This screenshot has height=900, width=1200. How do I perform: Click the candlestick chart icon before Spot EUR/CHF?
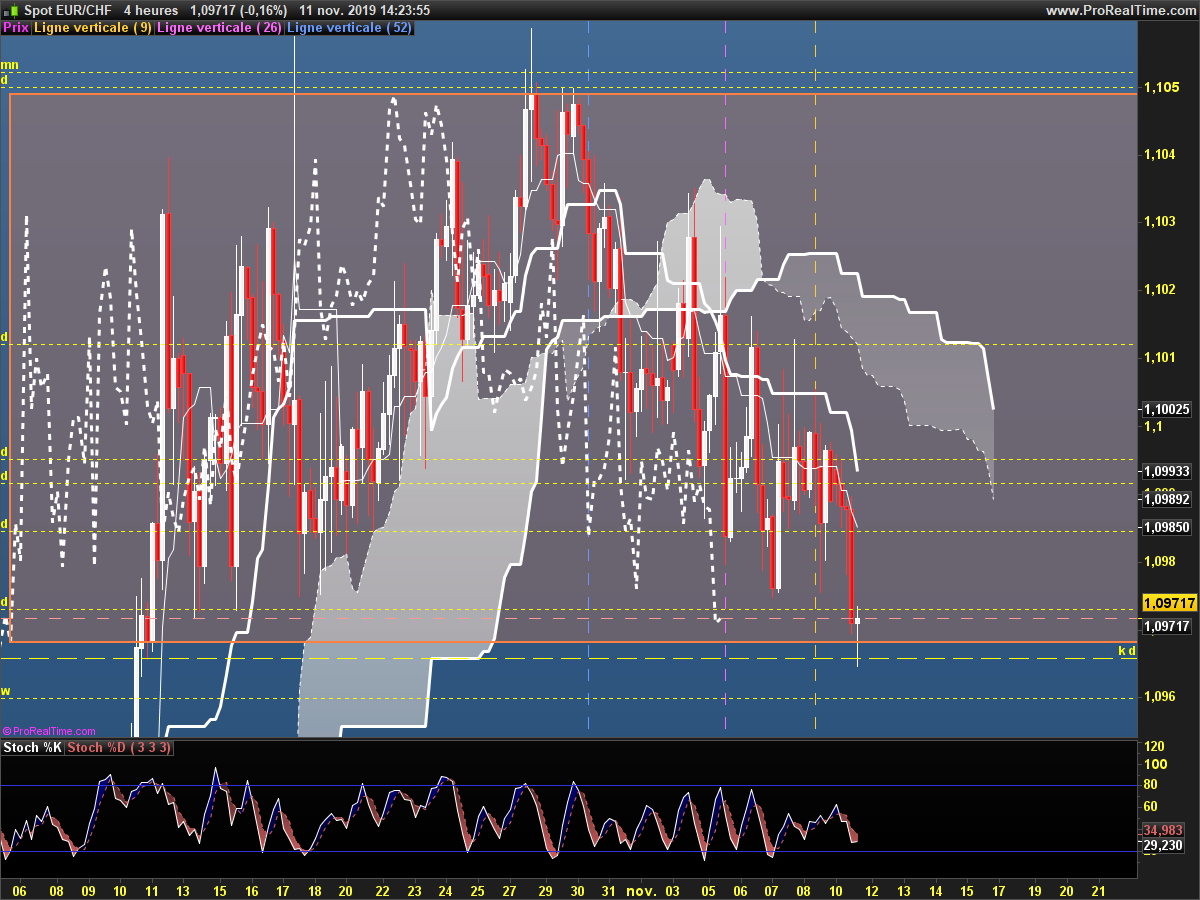tap(11, 10)
